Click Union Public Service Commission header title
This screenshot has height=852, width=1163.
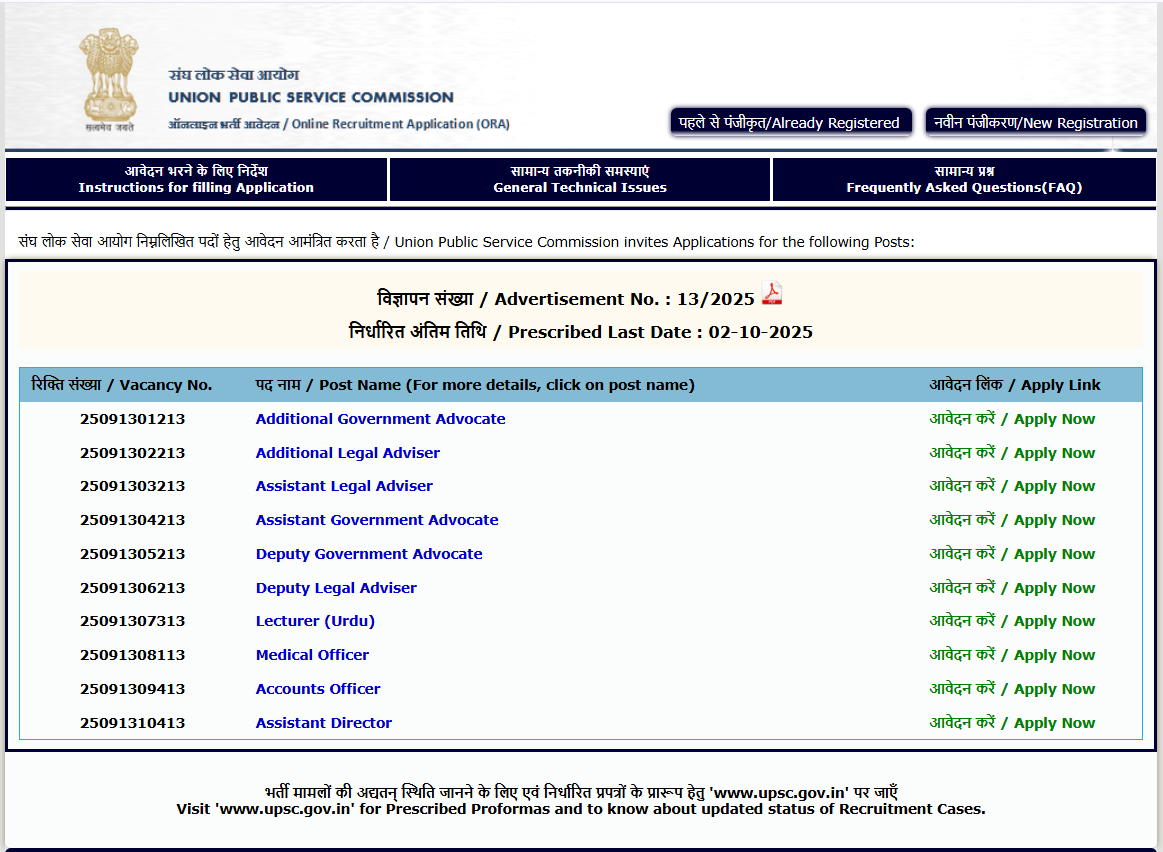tap(311, 97)
